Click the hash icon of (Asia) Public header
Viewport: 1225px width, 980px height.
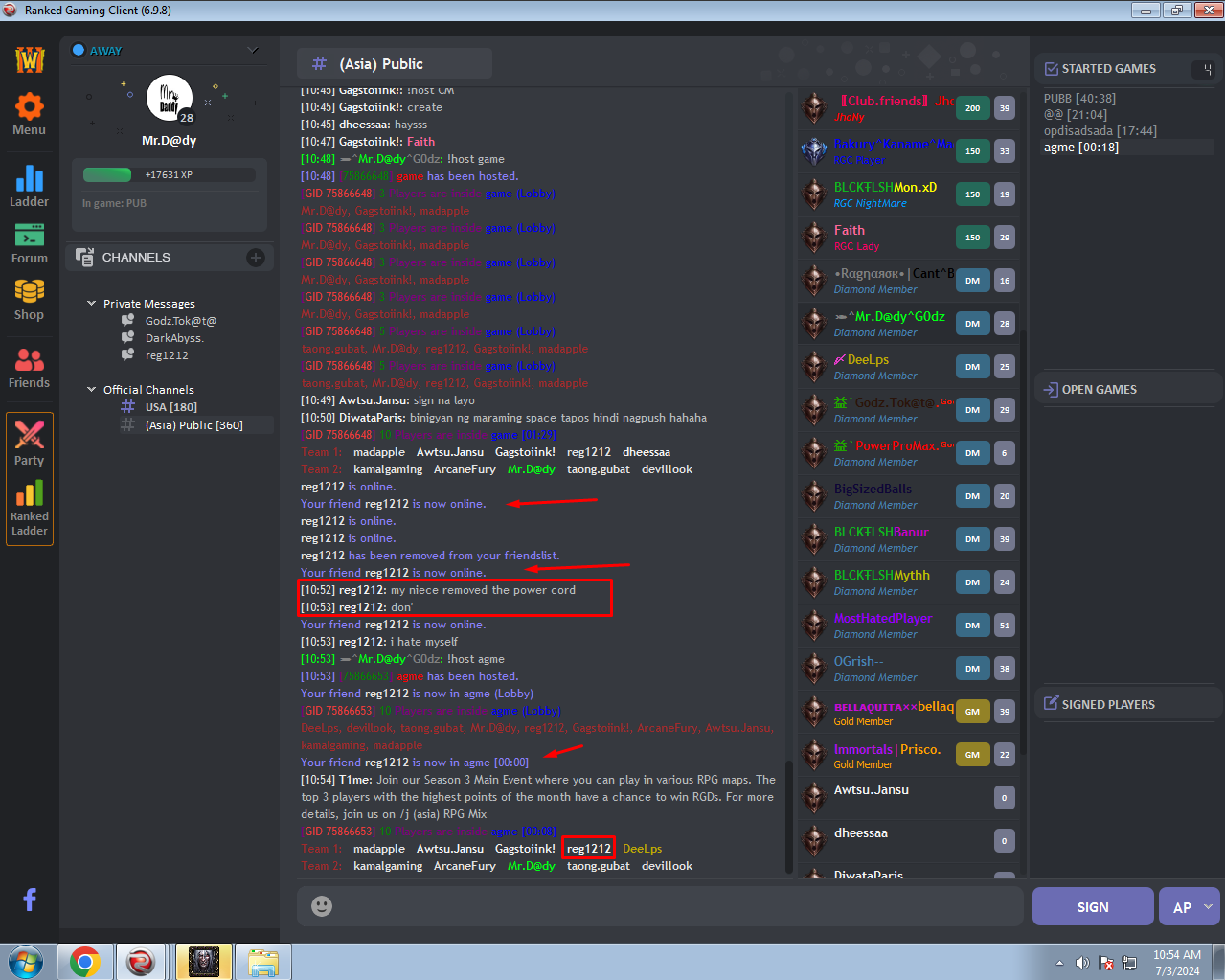click(320, 64)
